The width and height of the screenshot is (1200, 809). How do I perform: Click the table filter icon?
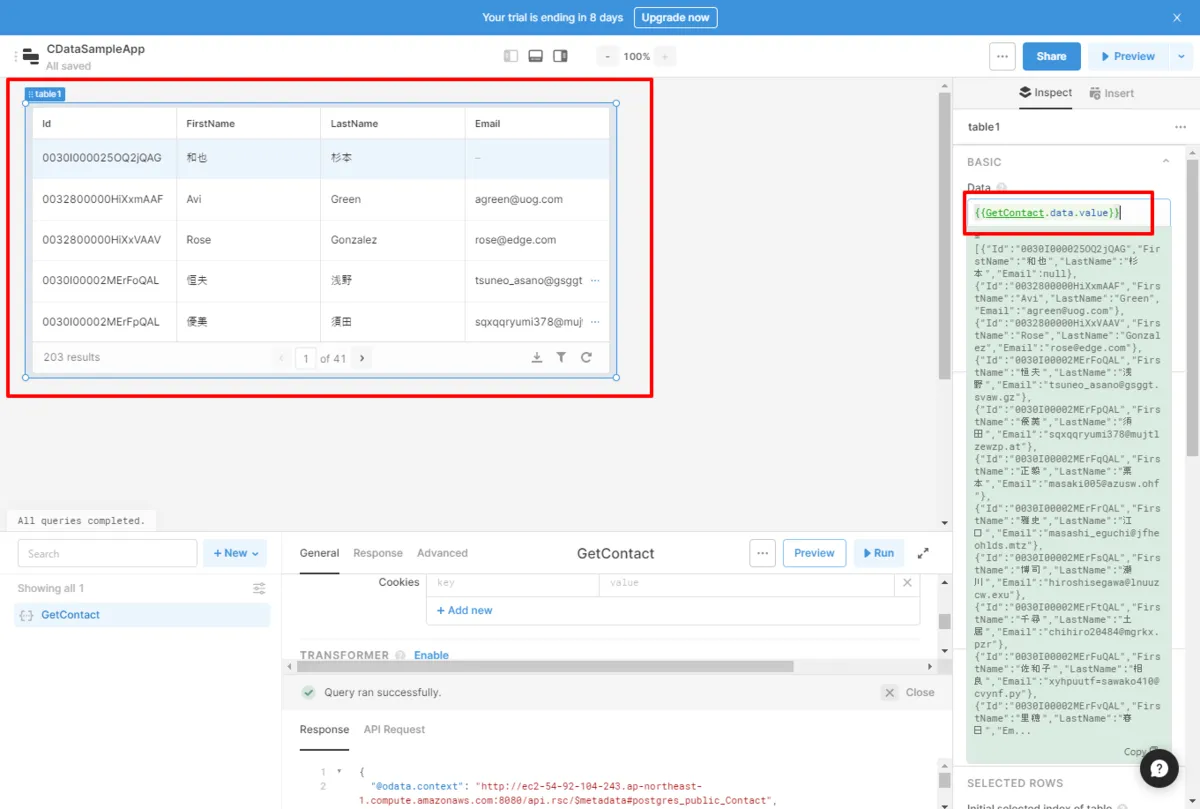coord(561,358)
